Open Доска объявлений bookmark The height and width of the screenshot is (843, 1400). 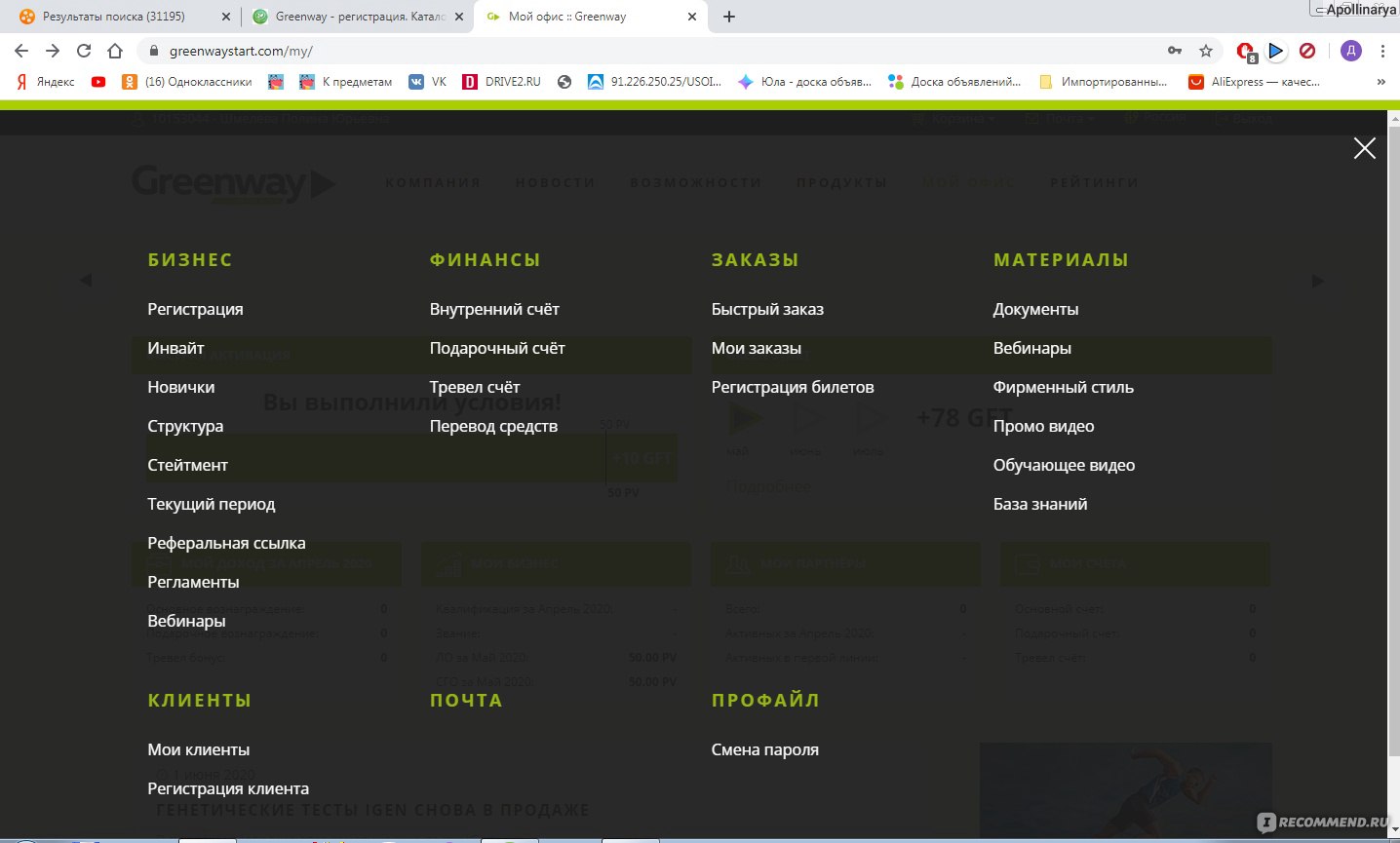954,82
